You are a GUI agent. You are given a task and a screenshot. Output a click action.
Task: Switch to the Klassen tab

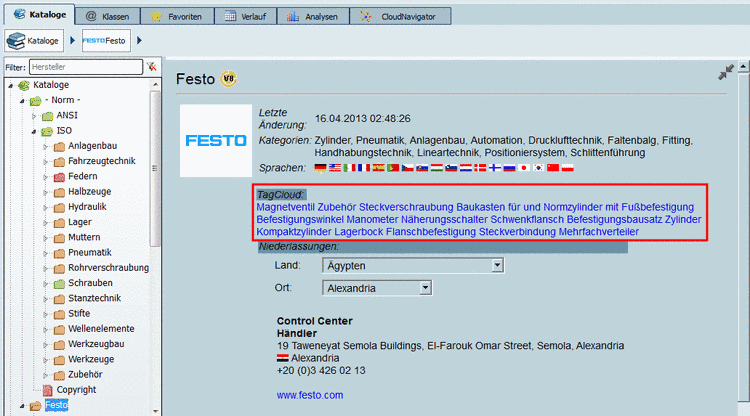coord(108,16)
